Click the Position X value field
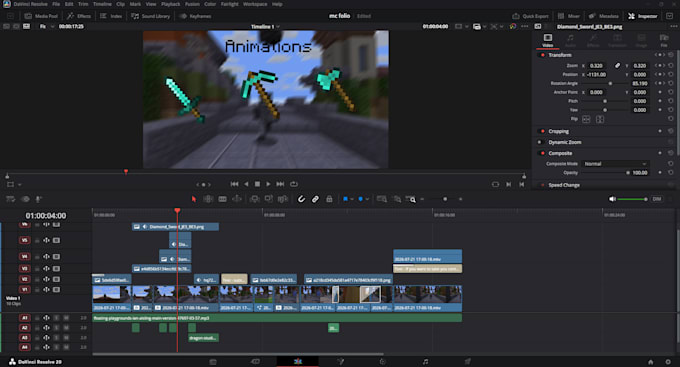The height and width of the screenshot is (367, 680). click(597, 75)
